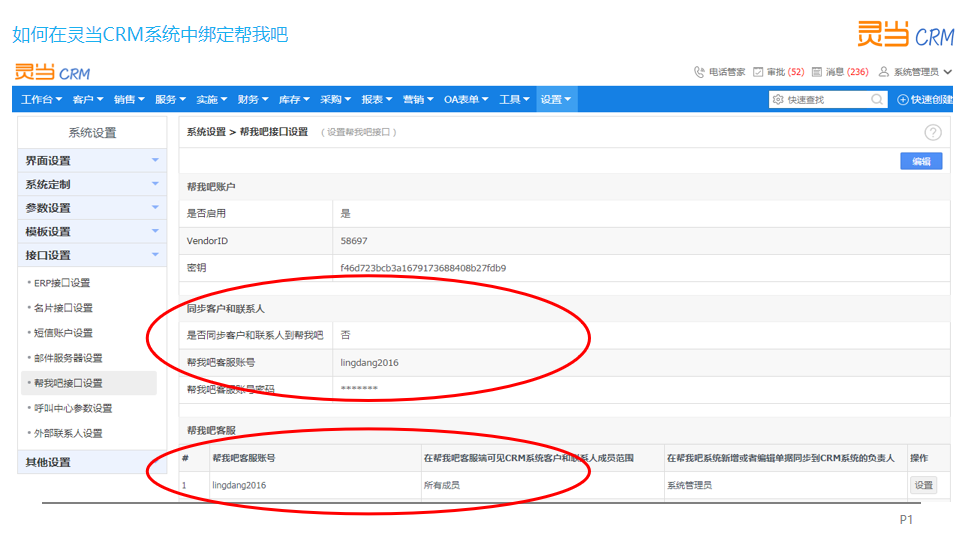
Task: Open 外部联系人设置 in sidebar
Action: 68,433
